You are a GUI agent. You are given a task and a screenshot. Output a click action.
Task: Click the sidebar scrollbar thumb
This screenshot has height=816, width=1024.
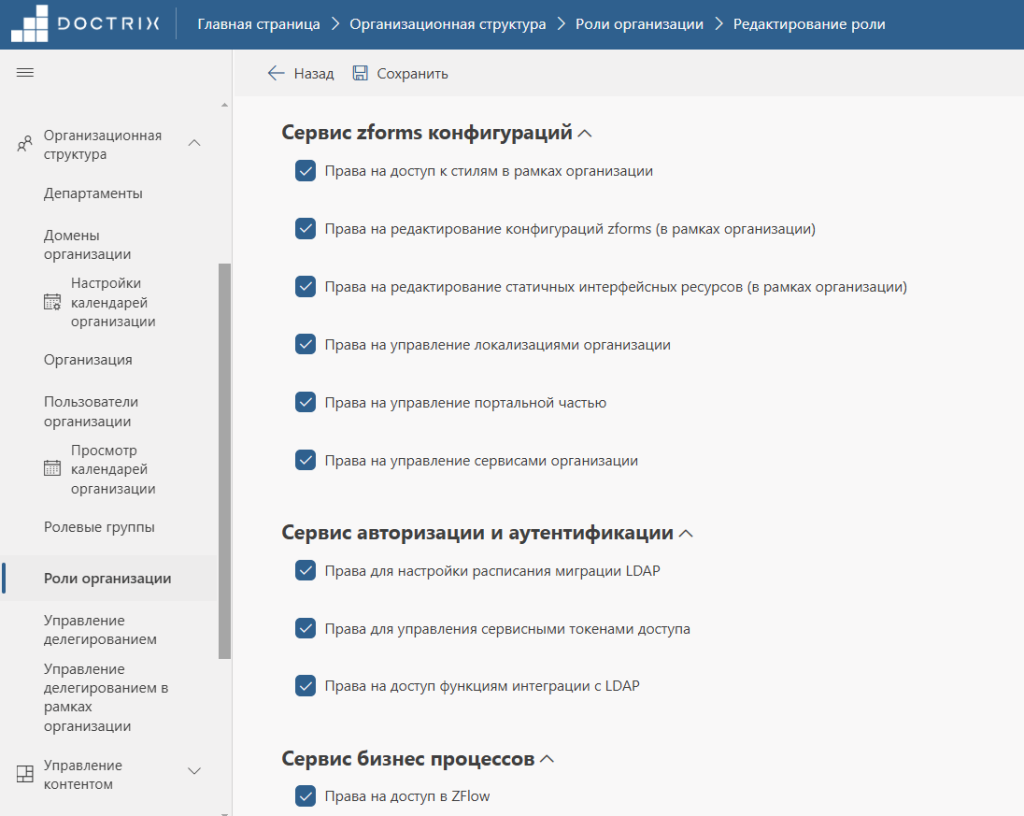(x=225, y=461)
